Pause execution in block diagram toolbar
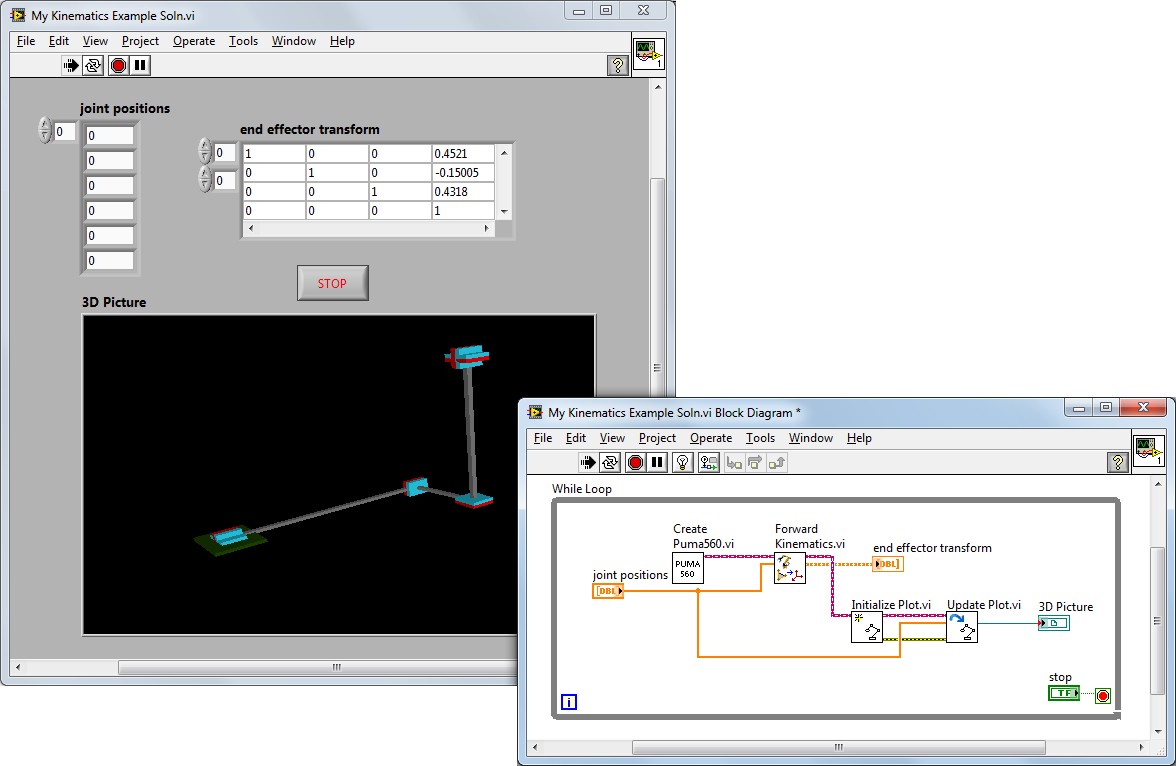Image resolution: width=1176 pixels, height=766 pixels. tap(657, 462)
